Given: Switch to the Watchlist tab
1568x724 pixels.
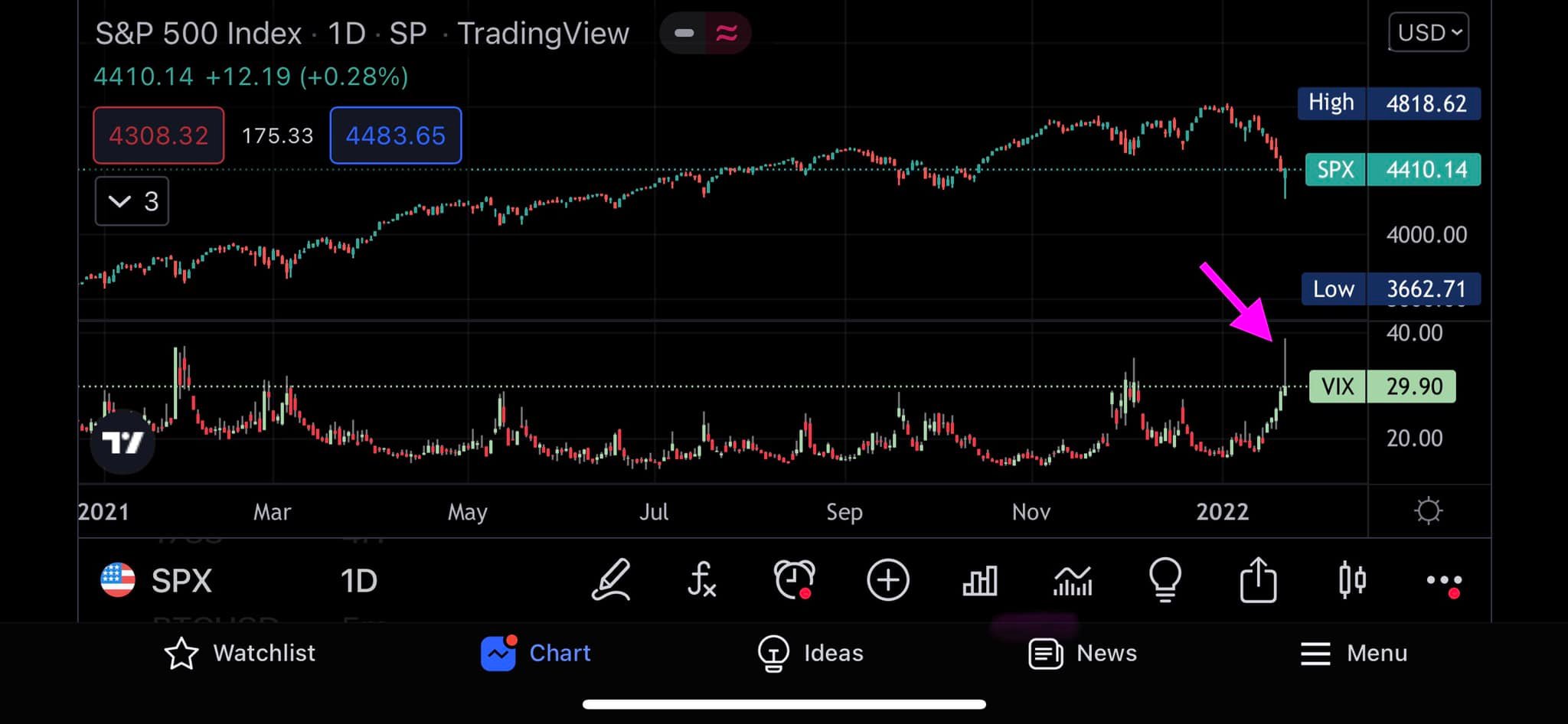Looking at the screenshot, I should 240,653.
